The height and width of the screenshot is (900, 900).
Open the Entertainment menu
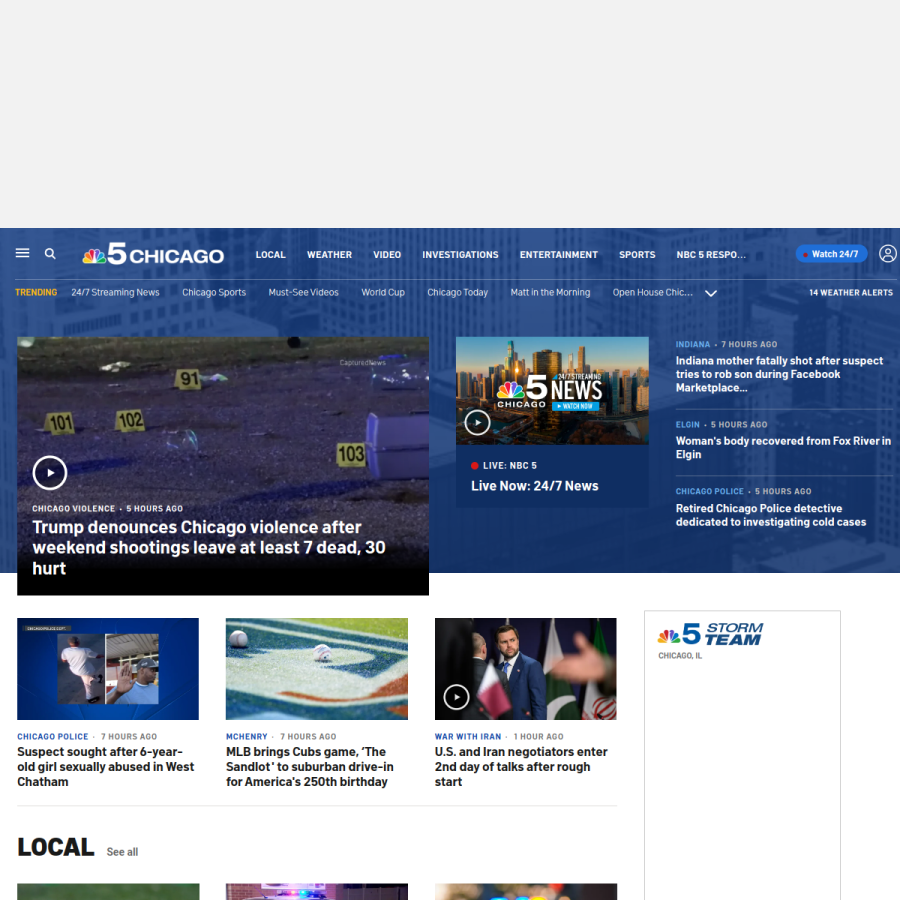point(559,255)
